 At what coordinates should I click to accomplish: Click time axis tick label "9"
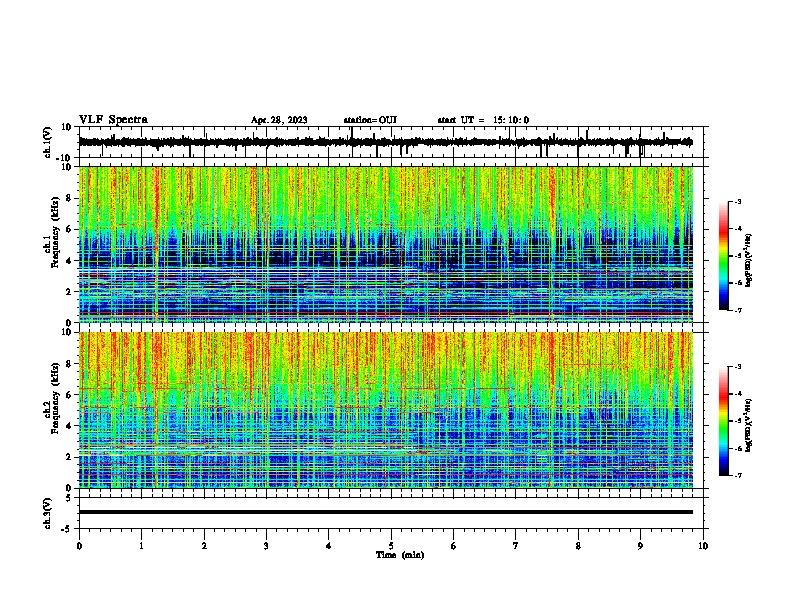click(x=640, y=546)
